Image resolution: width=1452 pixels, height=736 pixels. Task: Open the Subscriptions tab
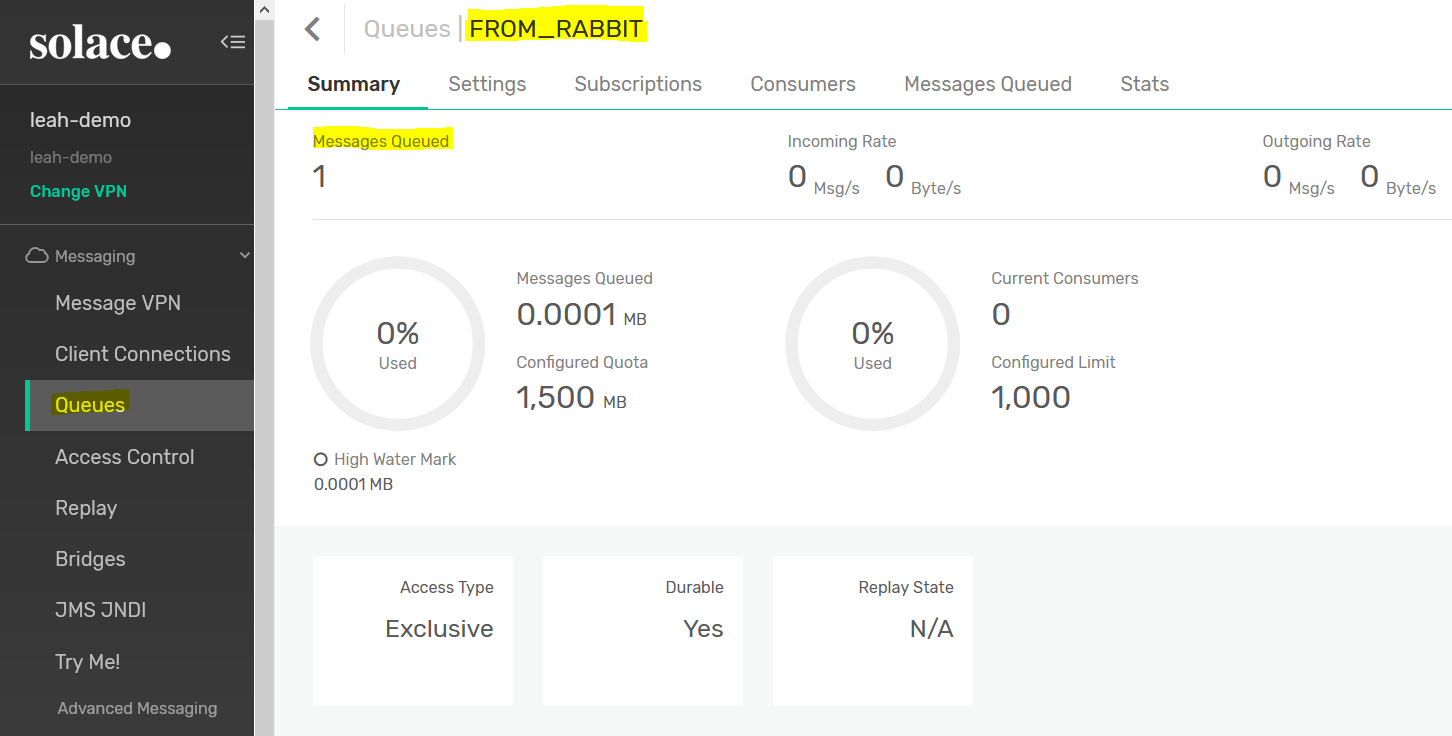[638, 84]
